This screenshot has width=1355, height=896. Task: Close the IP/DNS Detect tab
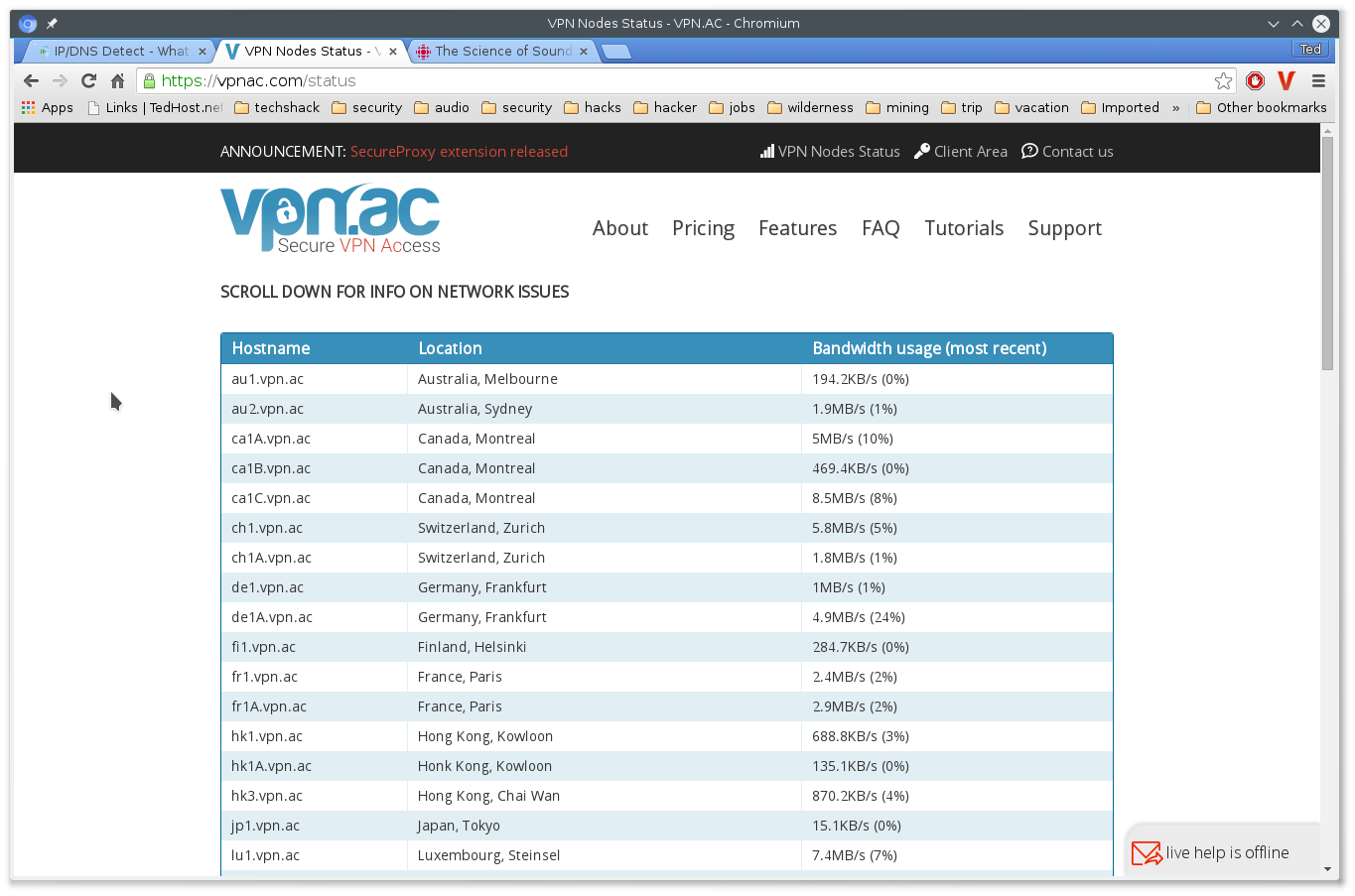203,51
